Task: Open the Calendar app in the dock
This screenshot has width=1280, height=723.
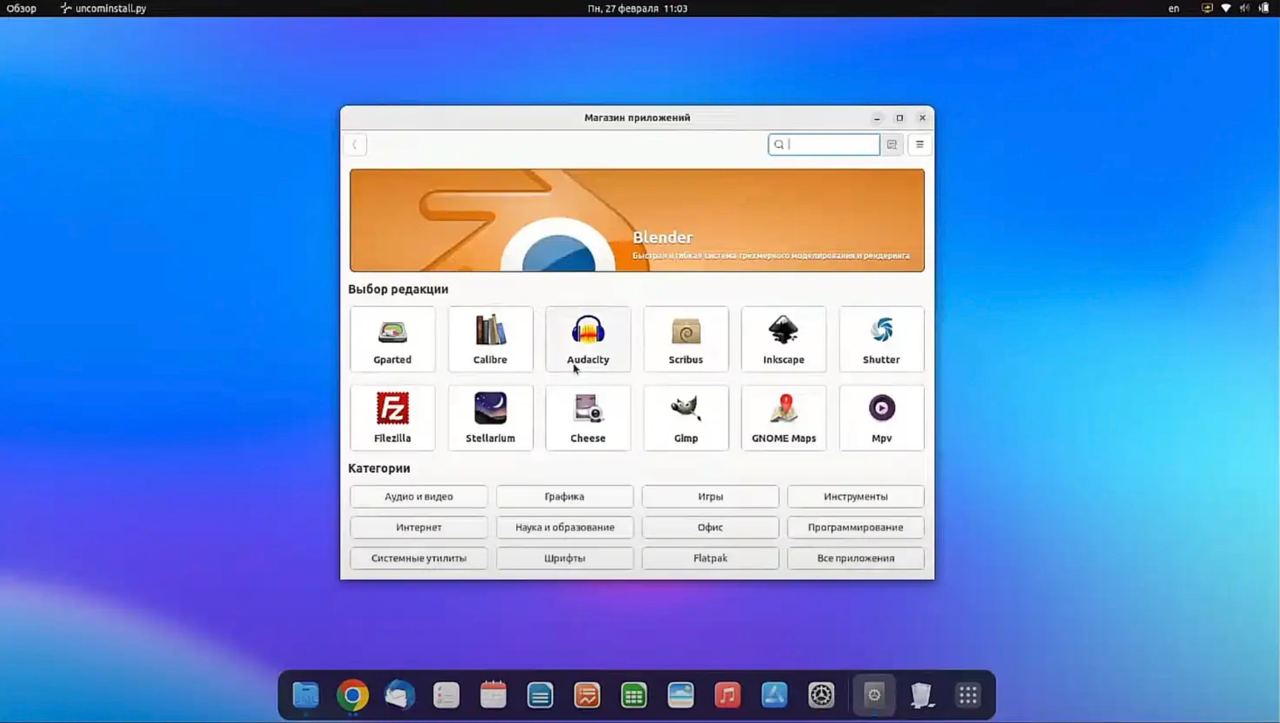Action: 493,695
